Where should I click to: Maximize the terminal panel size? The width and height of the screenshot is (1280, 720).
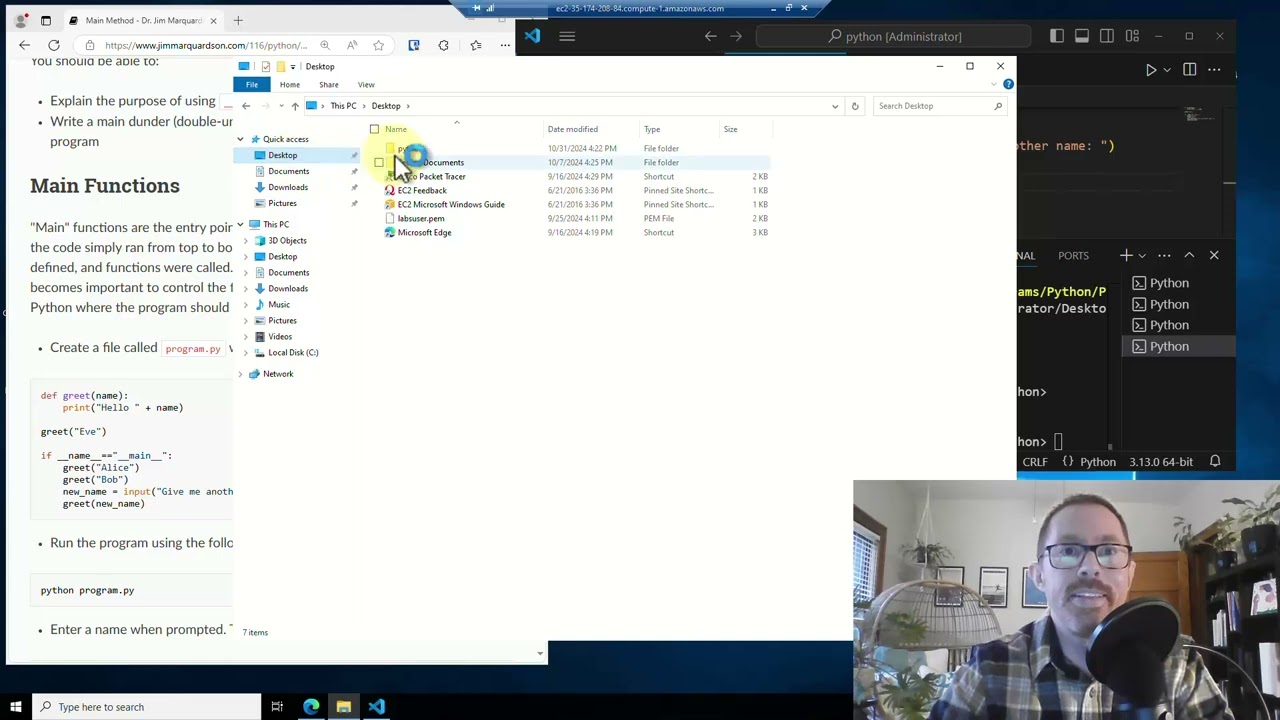1189,255
